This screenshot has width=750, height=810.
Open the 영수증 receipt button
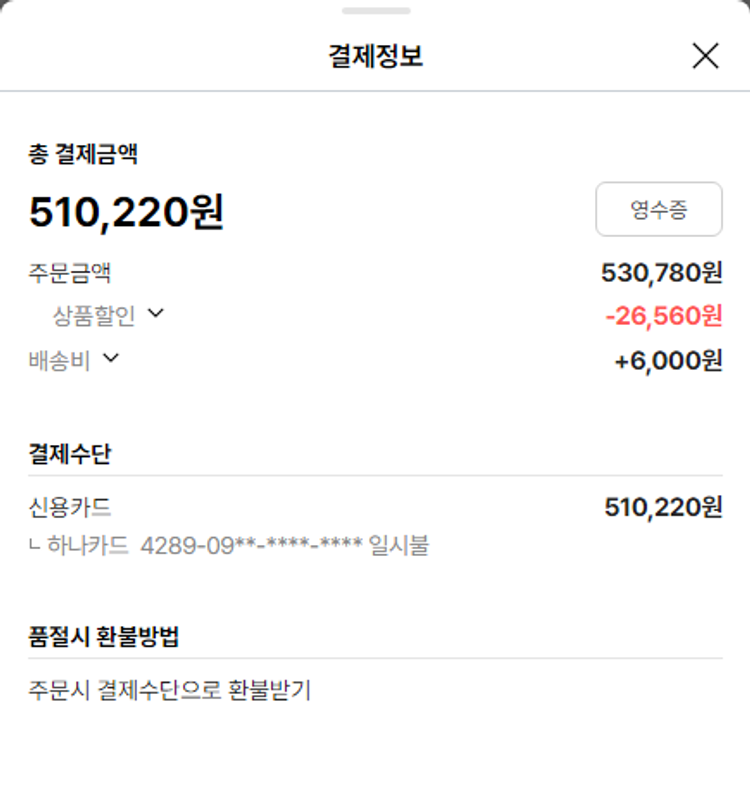pos(658,209)
